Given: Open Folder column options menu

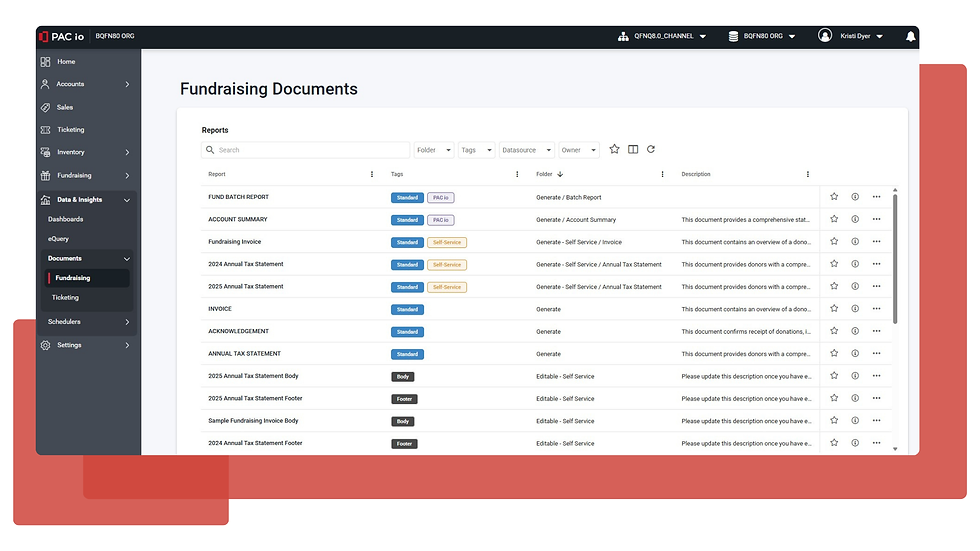Looking at the screenshot, I should pyautogui.click(x=662, y=174).
